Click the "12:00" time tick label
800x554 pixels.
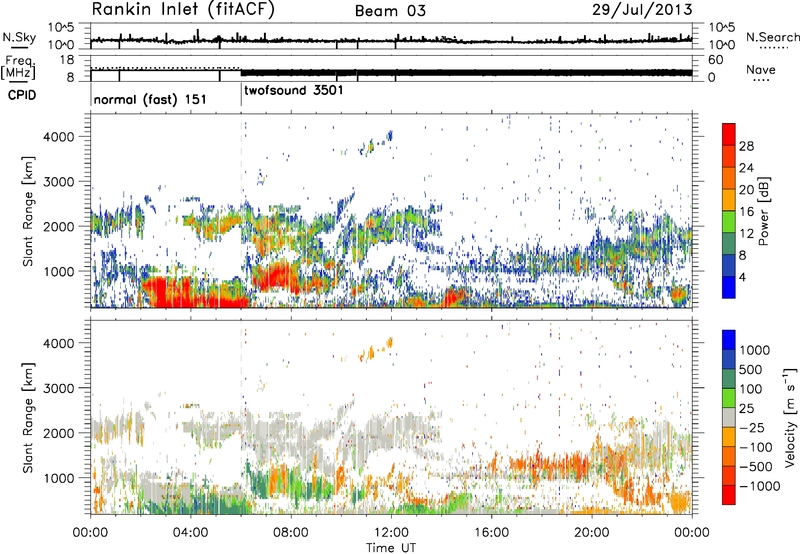click(x=391, y=533)
